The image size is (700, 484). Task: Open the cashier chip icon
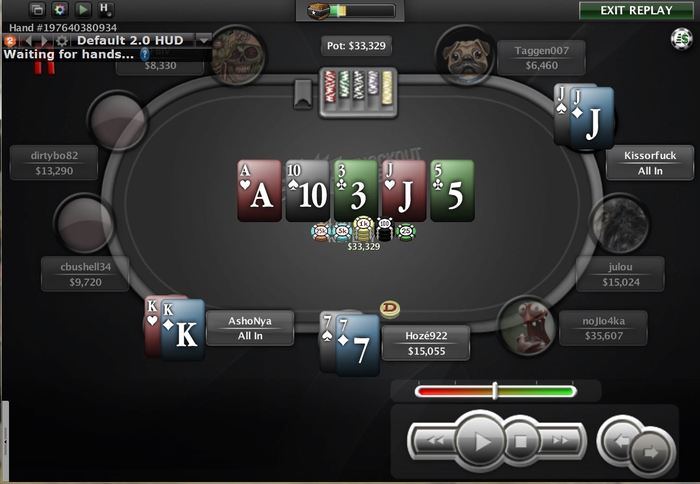click(681, 39)
